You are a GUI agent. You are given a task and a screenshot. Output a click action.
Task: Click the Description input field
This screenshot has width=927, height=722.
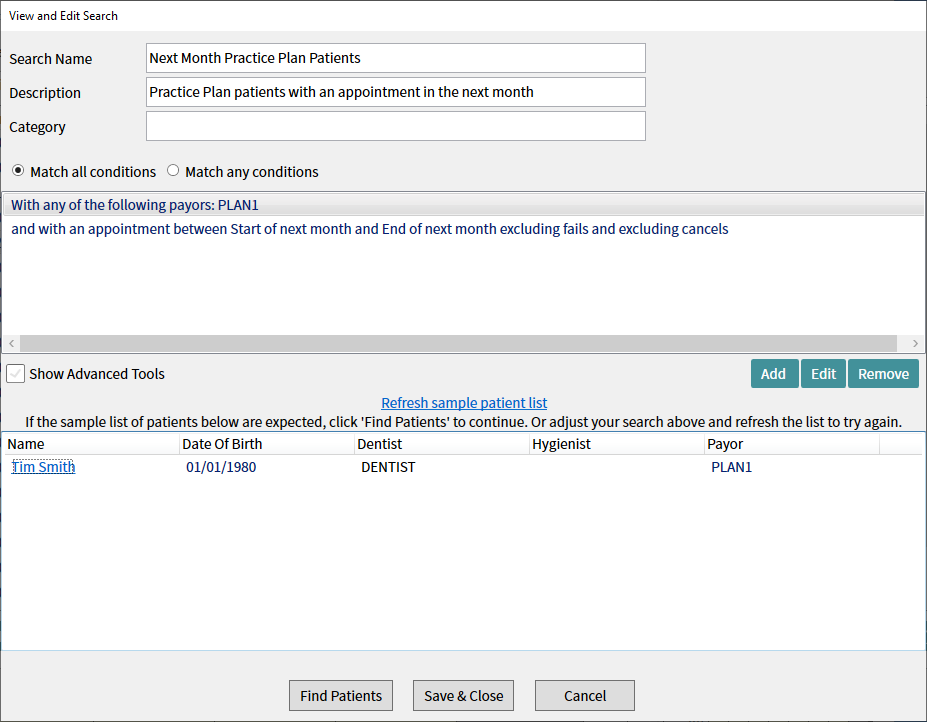[396, 92]
